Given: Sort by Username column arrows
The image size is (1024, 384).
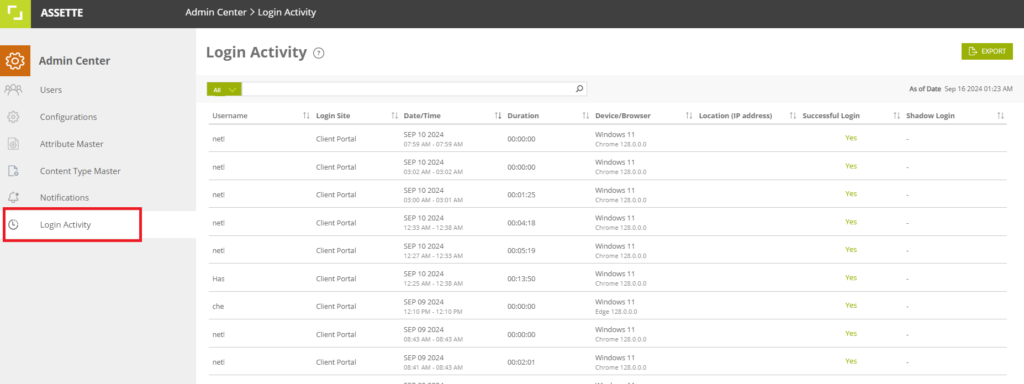Looking at the screenshot, I should (306, 116).
